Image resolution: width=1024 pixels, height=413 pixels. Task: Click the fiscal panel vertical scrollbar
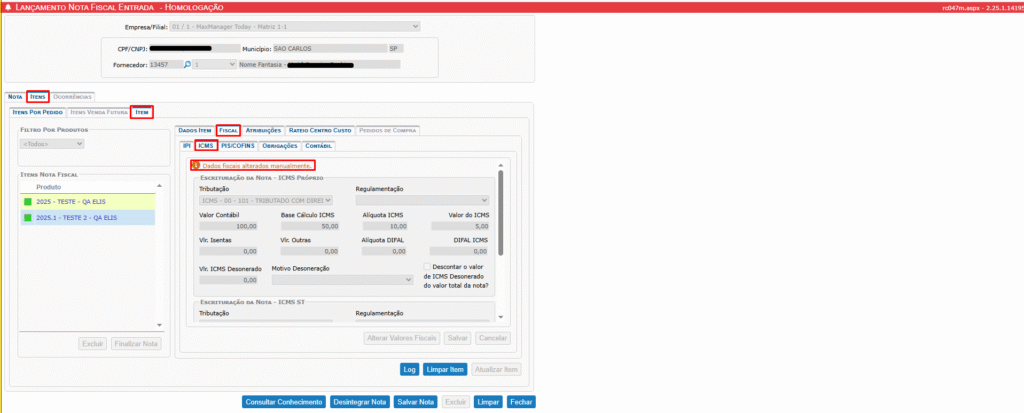click(500, 210)
